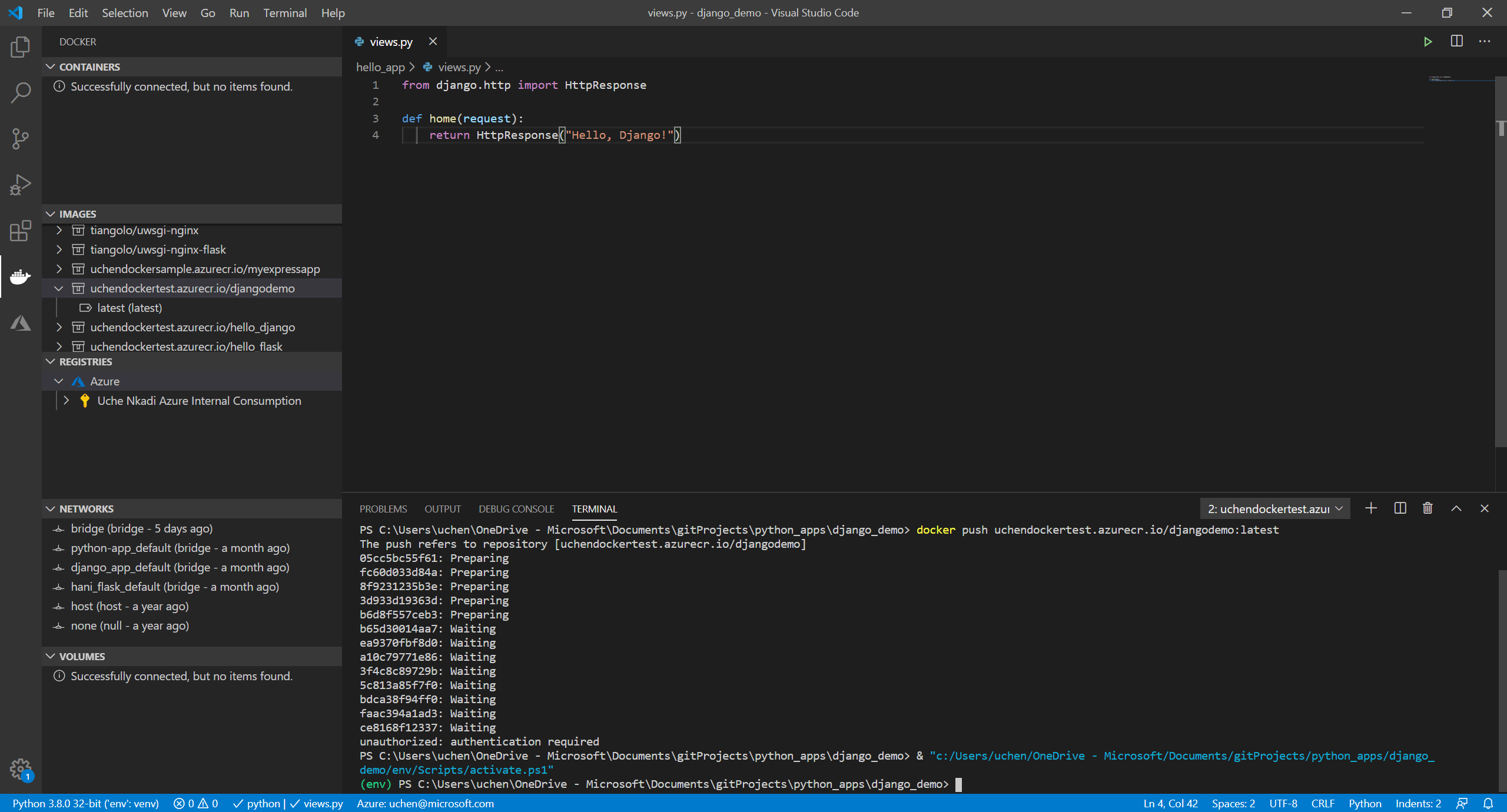Collapse the IMAGES section
The image size is (1507, 812).
click(50, 214)
